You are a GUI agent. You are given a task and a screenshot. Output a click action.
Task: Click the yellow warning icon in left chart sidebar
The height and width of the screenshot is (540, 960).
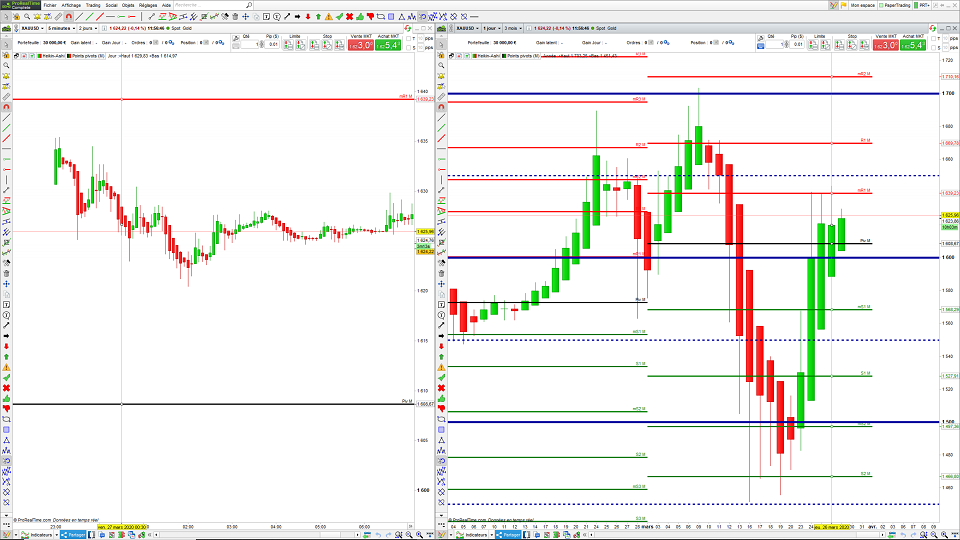tap(6, 367)
